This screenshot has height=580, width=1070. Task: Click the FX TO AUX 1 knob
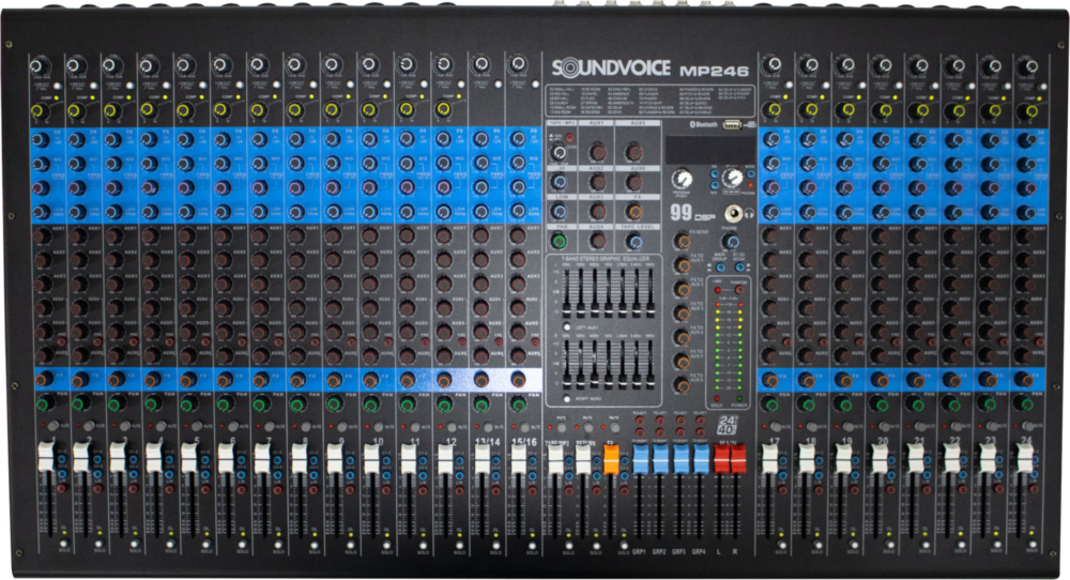click(x=682, y=265)
